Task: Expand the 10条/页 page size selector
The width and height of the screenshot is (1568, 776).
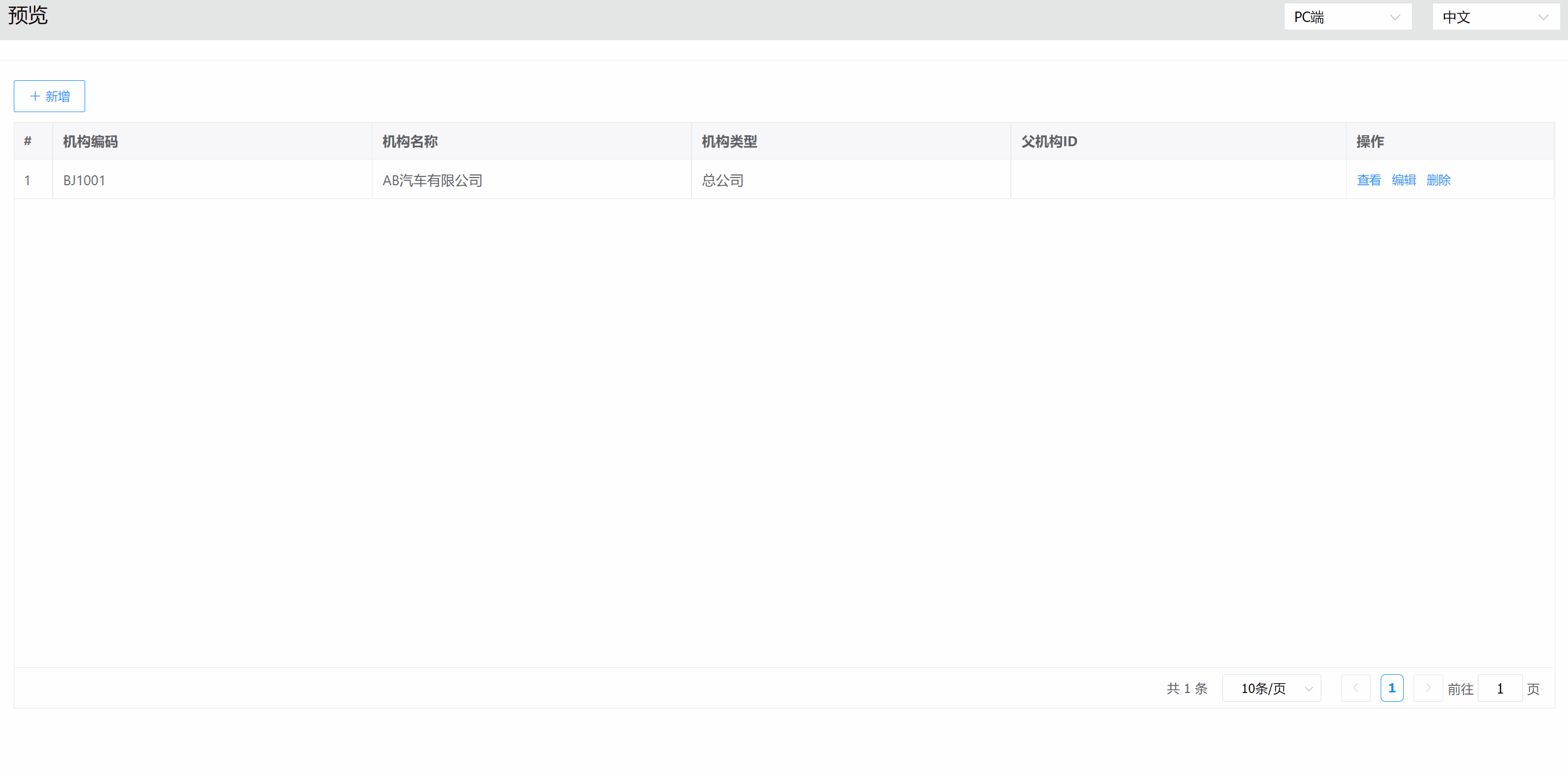Action: 1271,688
